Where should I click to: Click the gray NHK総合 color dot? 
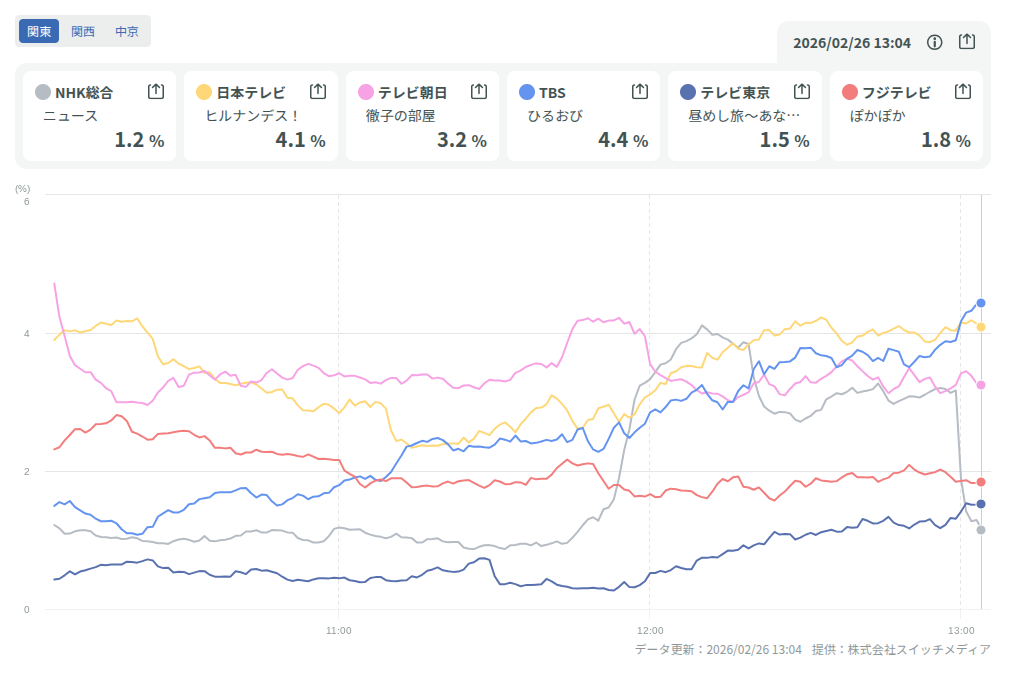point(43,93)
